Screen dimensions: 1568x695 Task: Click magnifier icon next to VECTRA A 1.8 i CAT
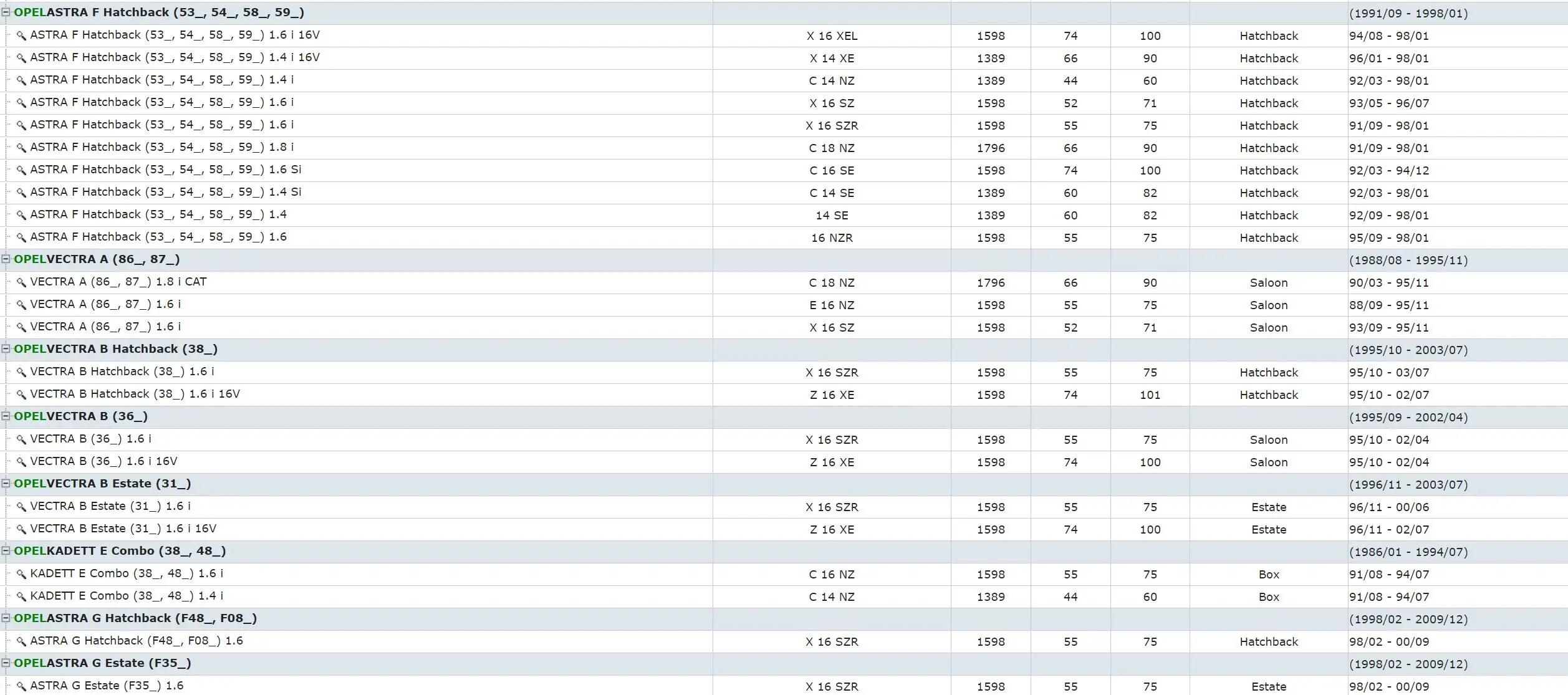coord(21,282)
